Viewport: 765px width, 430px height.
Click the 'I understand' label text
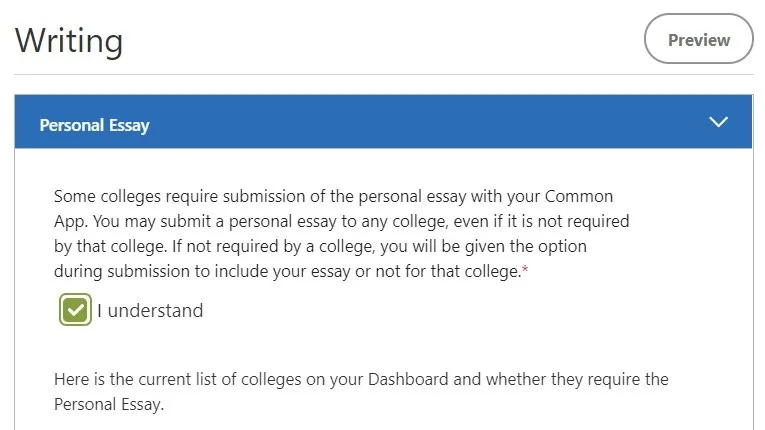(x=150, y=311)
